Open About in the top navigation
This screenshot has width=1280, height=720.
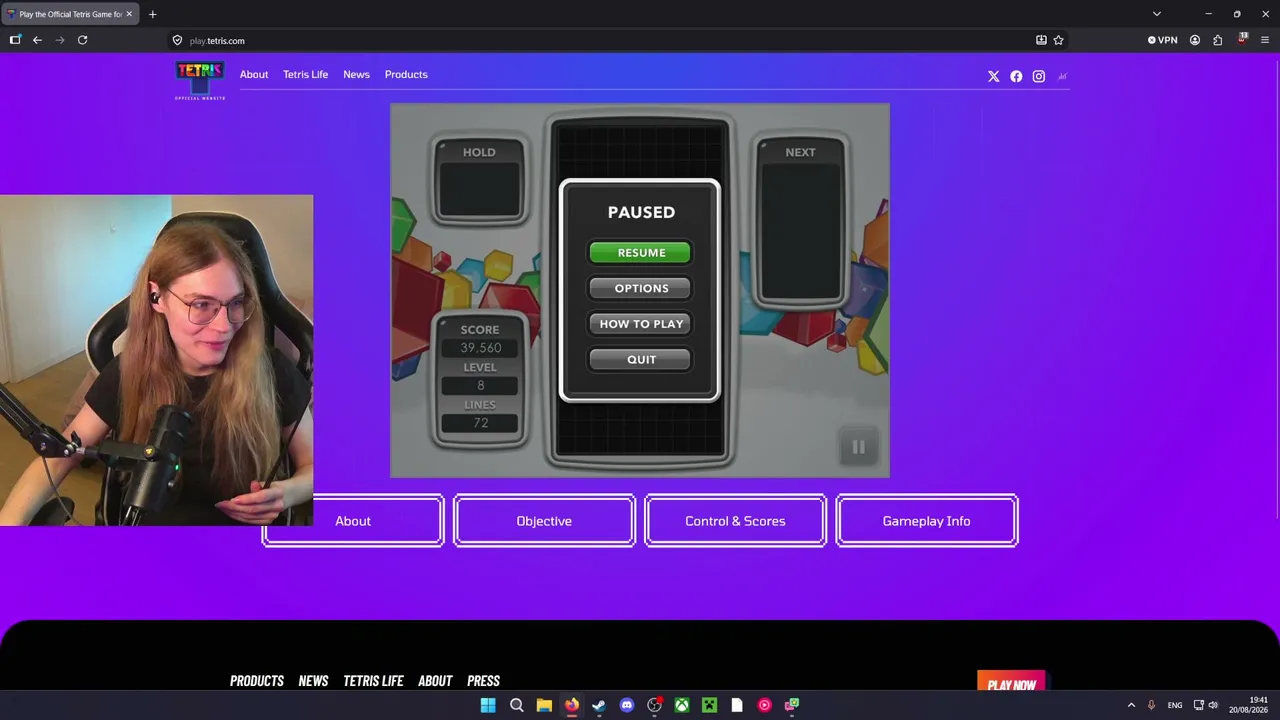point(254,74)
